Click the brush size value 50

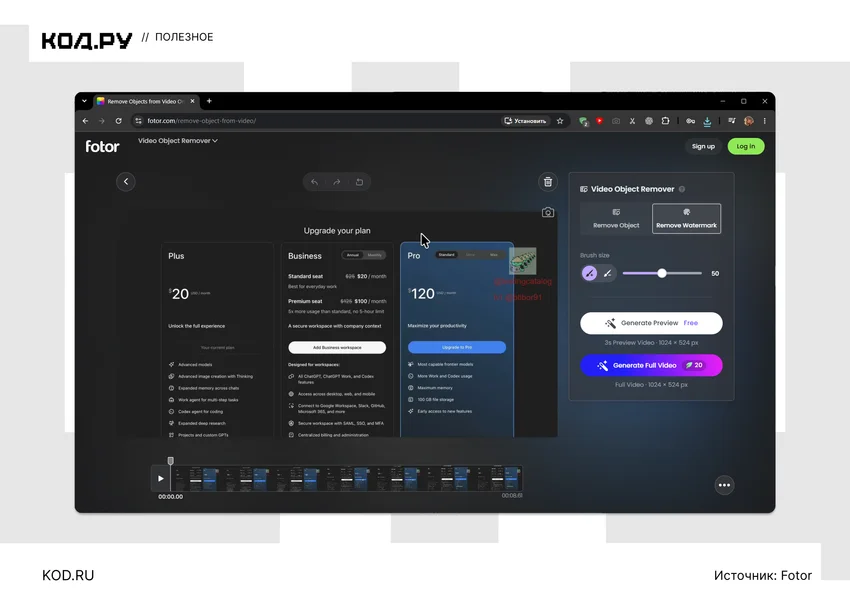[x=715, y=274]
